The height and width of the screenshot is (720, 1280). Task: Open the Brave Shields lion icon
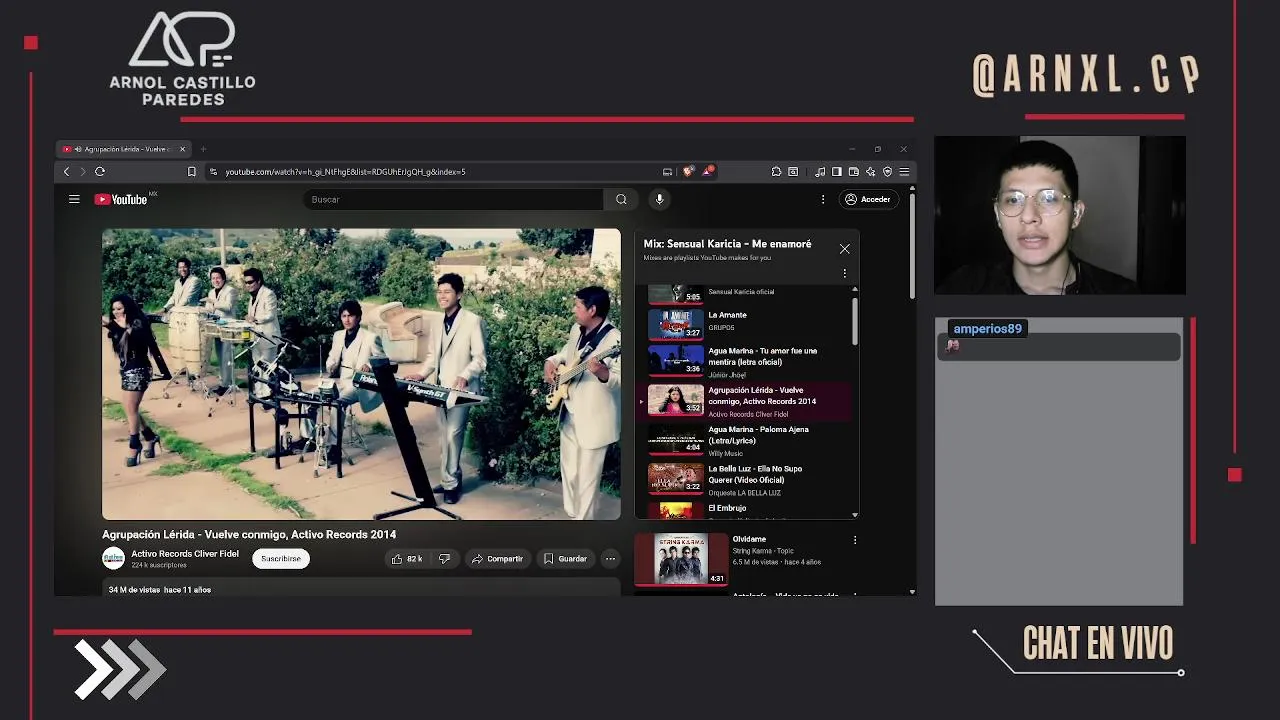click(x=688, y=171)
